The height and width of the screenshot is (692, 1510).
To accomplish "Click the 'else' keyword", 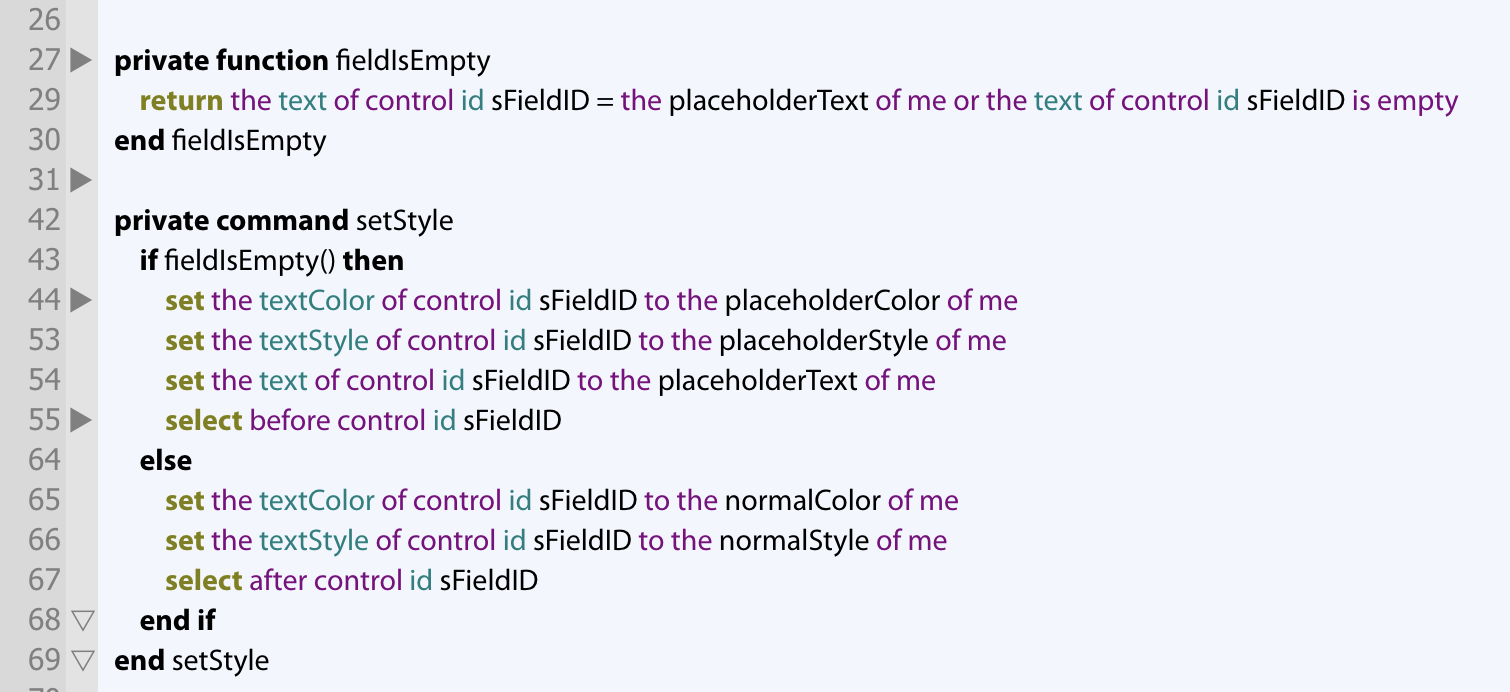I will click(x=165, y=461).
